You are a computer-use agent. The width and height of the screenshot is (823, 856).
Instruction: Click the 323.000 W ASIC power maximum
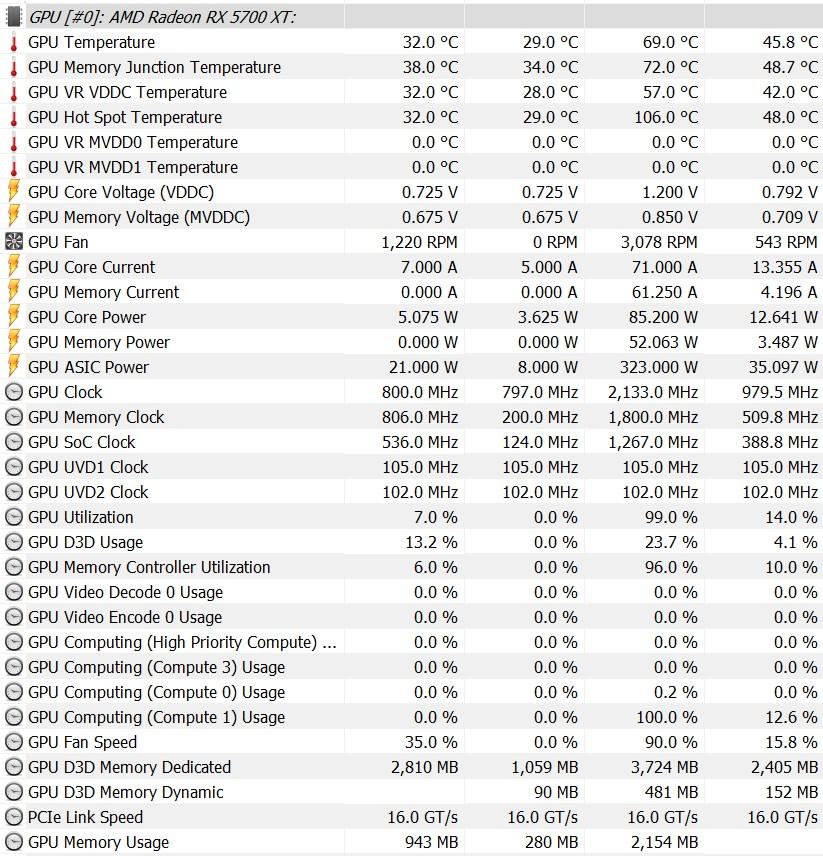(658, 367)
